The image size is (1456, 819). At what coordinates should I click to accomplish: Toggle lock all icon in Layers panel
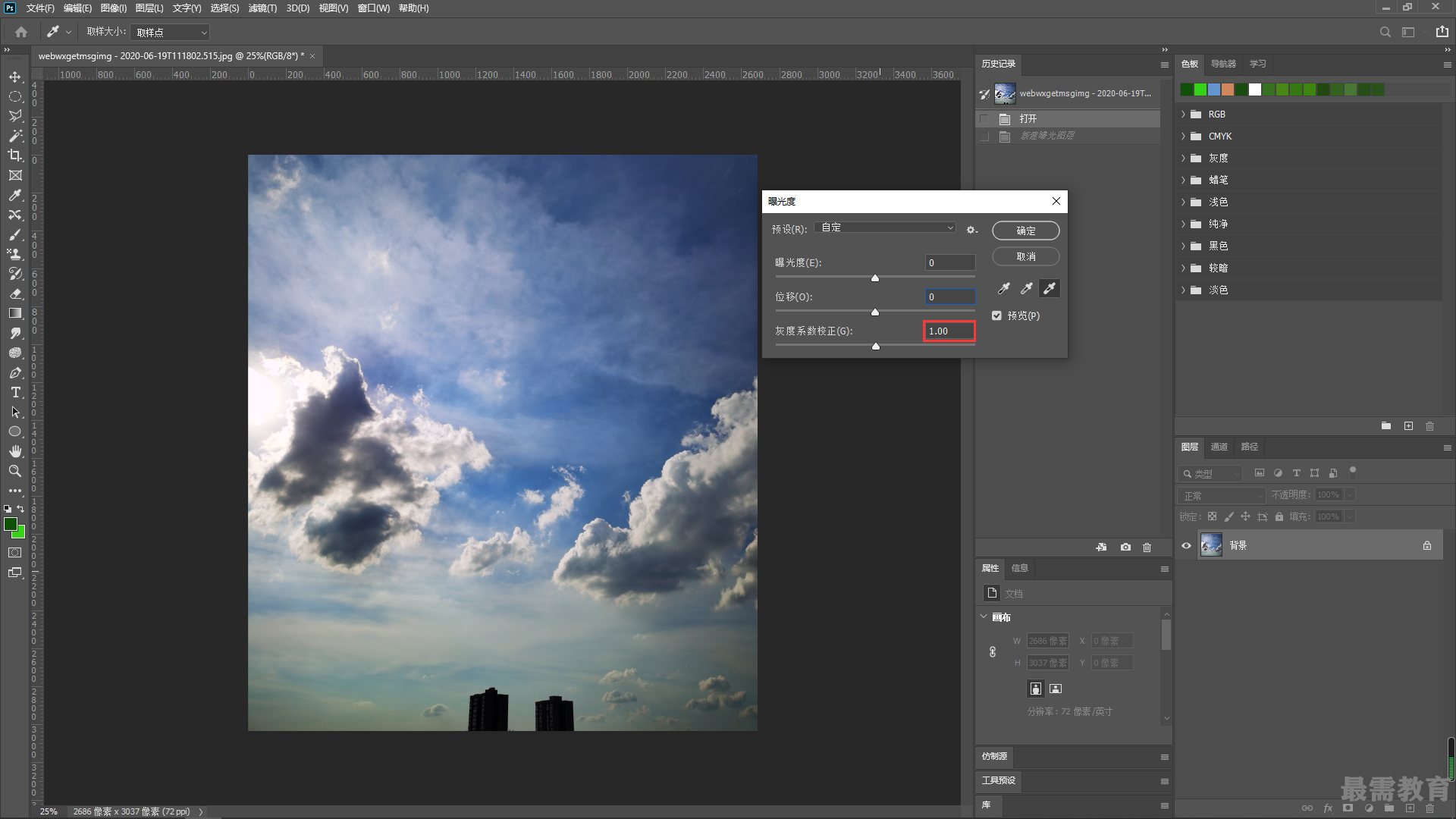coord(1279,516)
